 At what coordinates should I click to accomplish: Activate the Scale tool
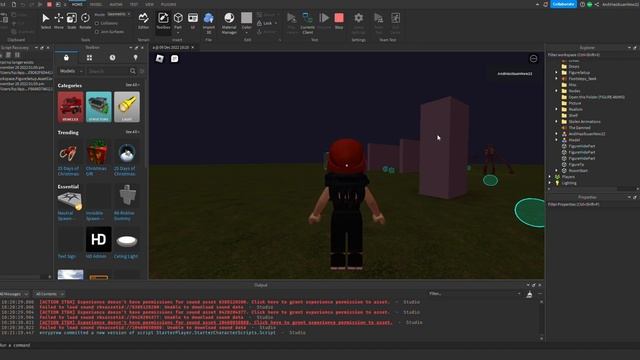71,21
